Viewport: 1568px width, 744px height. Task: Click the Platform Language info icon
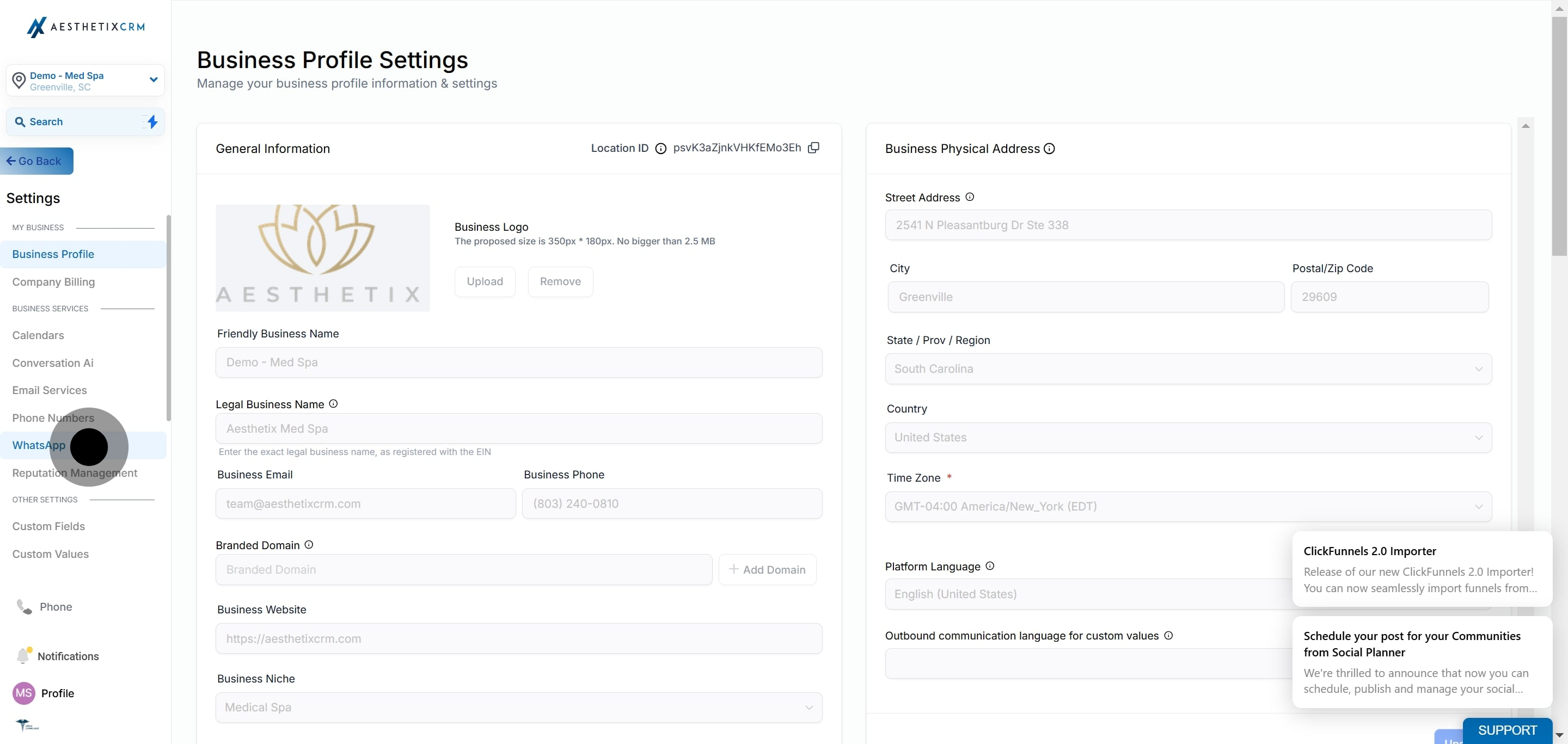click(990, 567)
